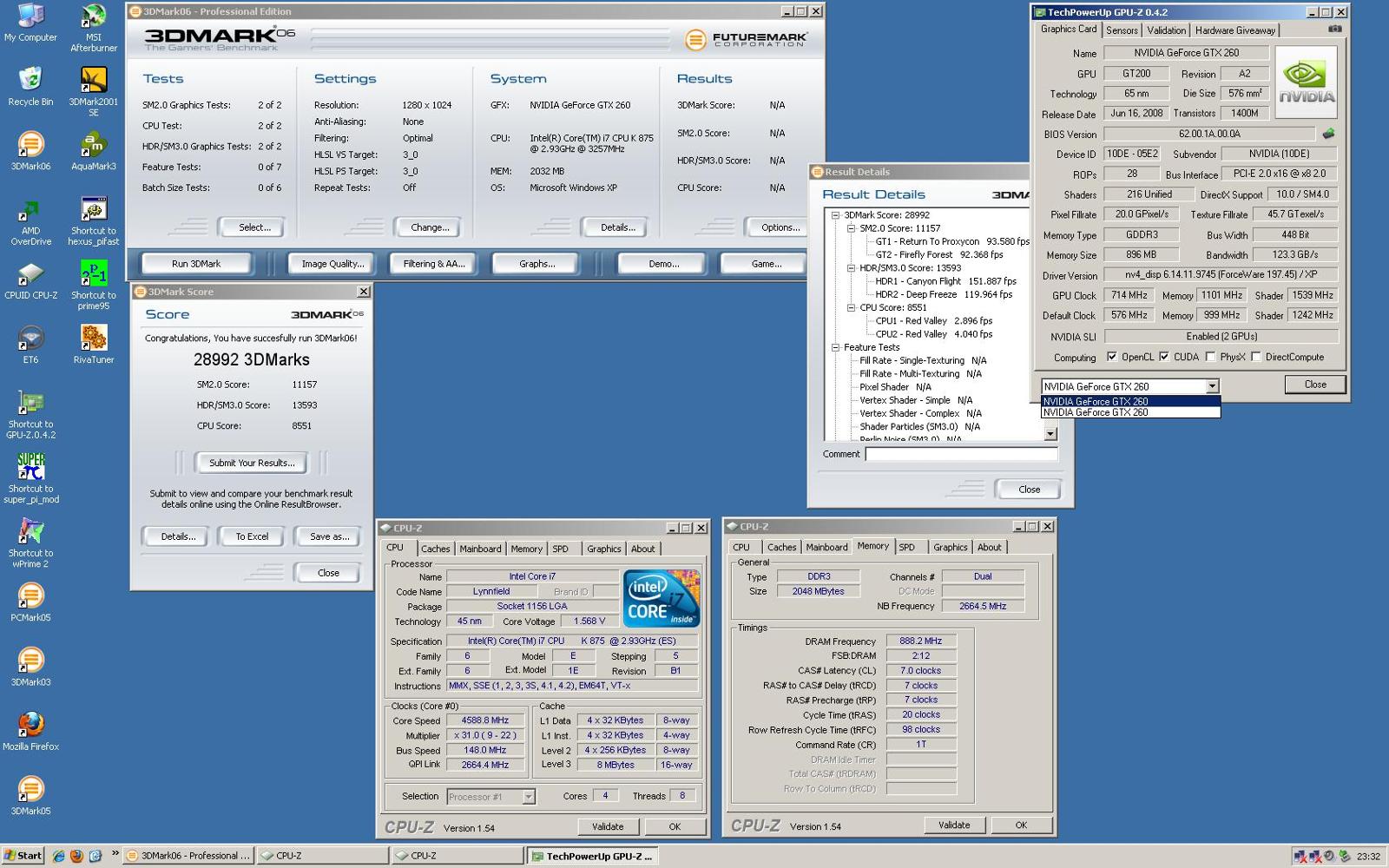Open the ET6 desktop icon
The image size is (1389, 868).
[x=30, y=345]
